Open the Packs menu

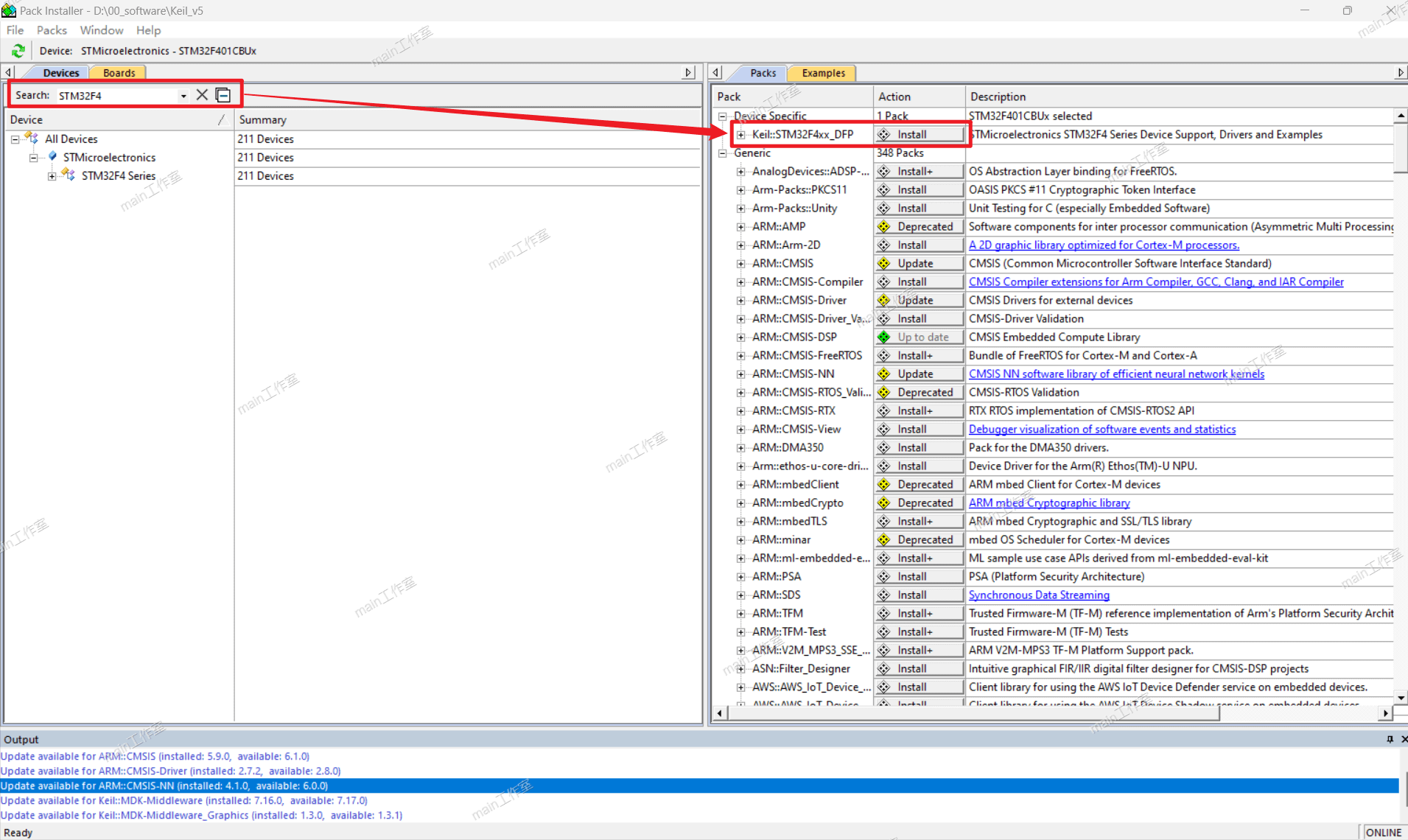coord(52,30)
